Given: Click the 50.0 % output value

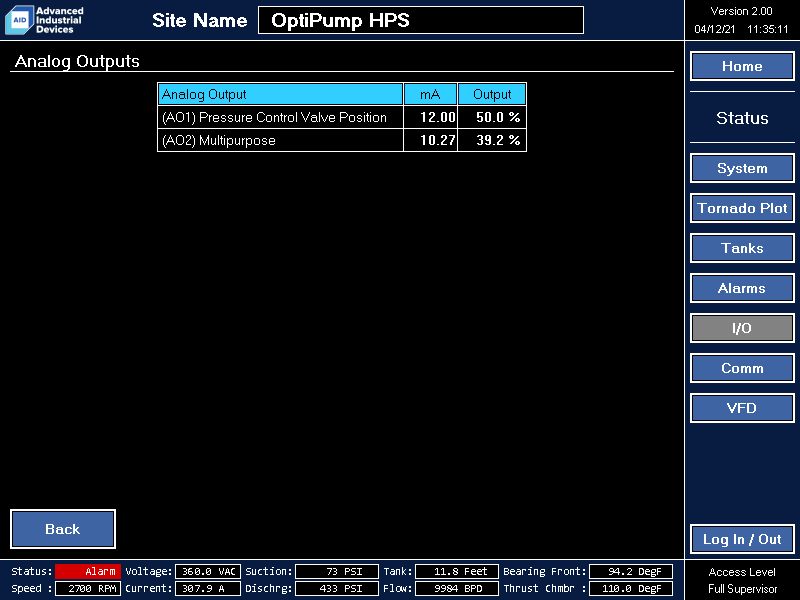Looking at the screenshot, I should 498,117.
